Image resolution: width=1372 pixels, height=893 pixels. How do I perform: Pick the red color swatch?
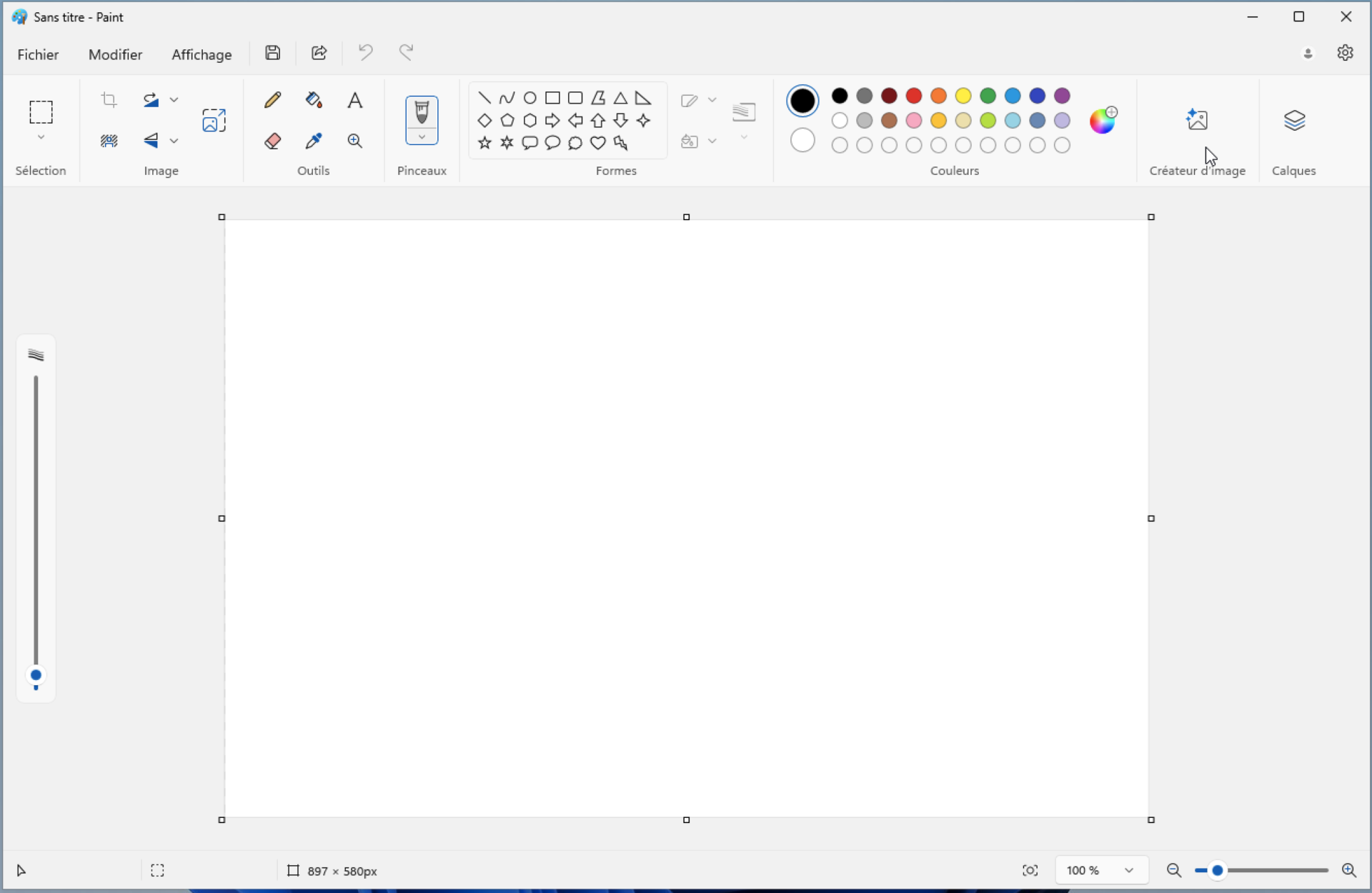(913, 96)
